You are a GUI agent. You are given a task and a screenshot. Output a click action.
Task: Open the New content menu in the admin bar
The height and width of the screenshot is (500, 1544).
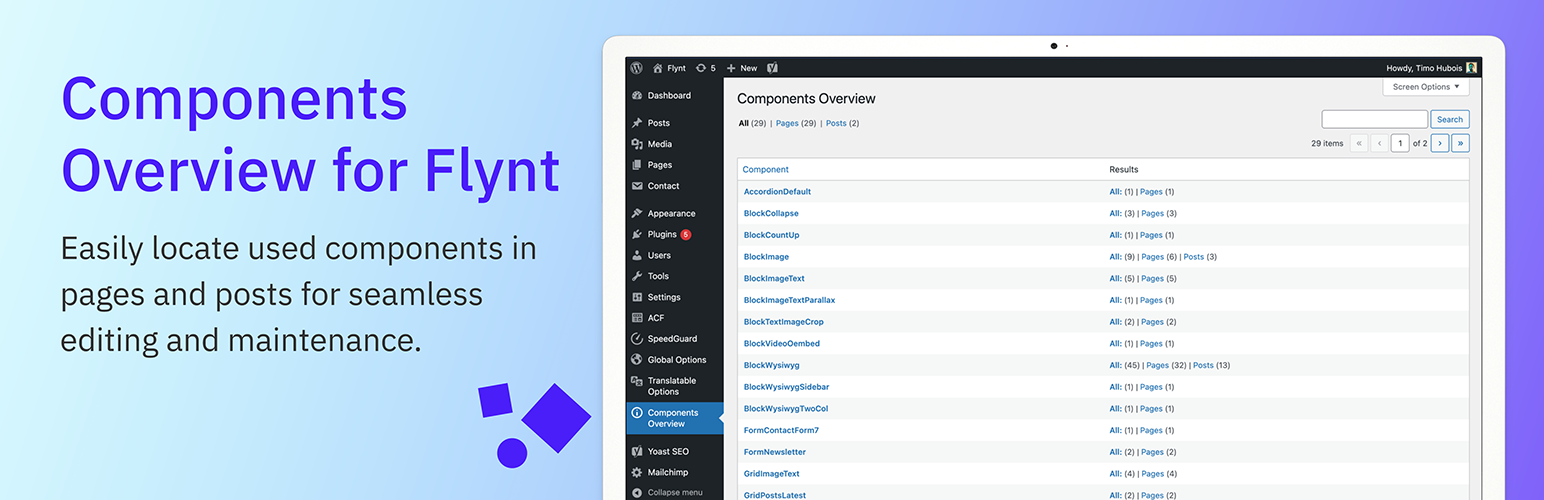point(742,68)
